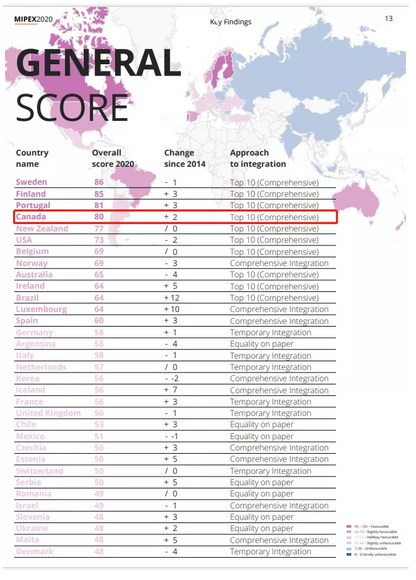Click the "Approach to integration" column header
This screenshot has height=580, width=416.
click(258, 158)
